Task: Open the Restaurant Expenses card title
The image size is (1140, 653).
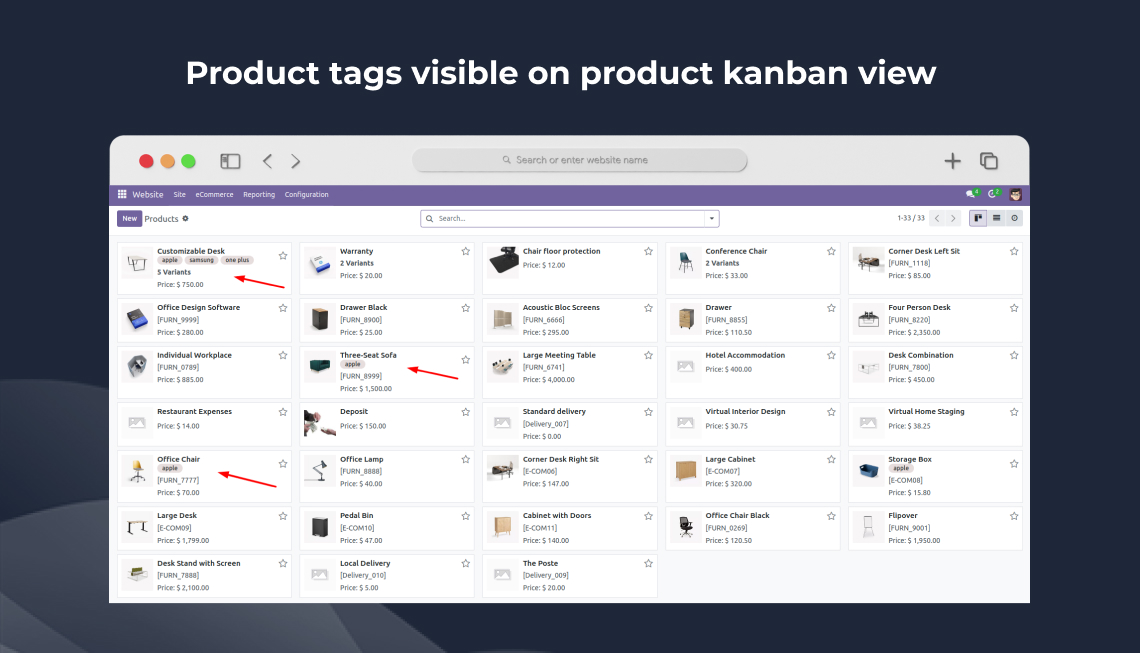Action: coord(194,412)
